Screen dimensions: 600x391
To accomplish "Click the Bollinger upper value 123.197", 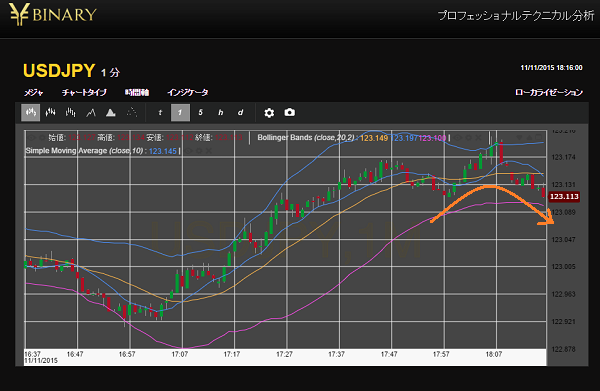I will [x=404, y=138].
